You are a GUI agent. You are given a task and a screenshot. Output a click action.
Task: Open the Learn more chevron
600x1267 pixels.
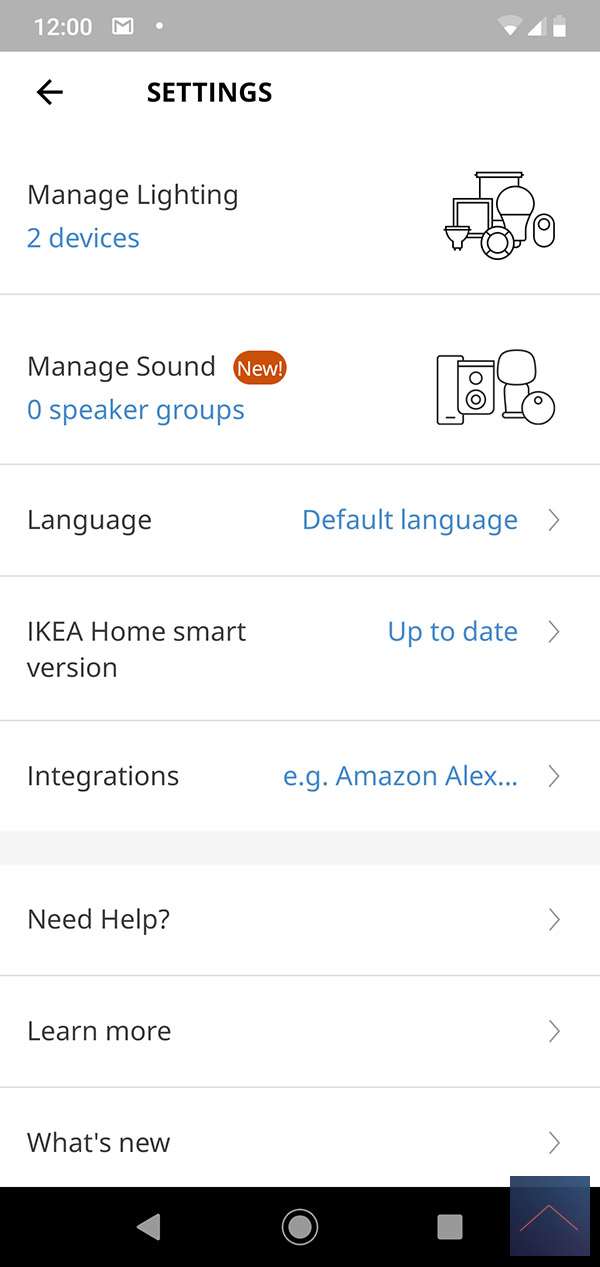pyautogui.click(x=554, y=1031)
